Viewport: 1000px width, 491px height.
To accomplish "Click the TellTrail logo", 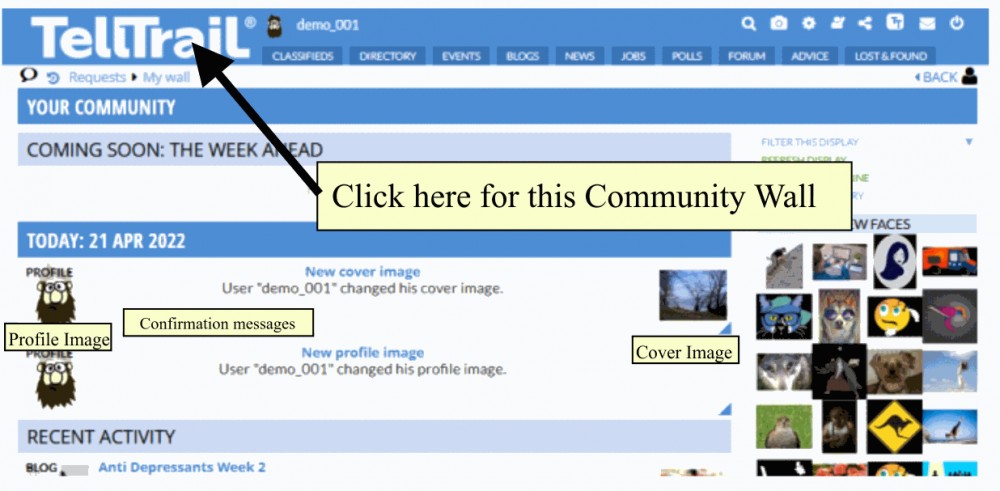I will click(140, 38).
